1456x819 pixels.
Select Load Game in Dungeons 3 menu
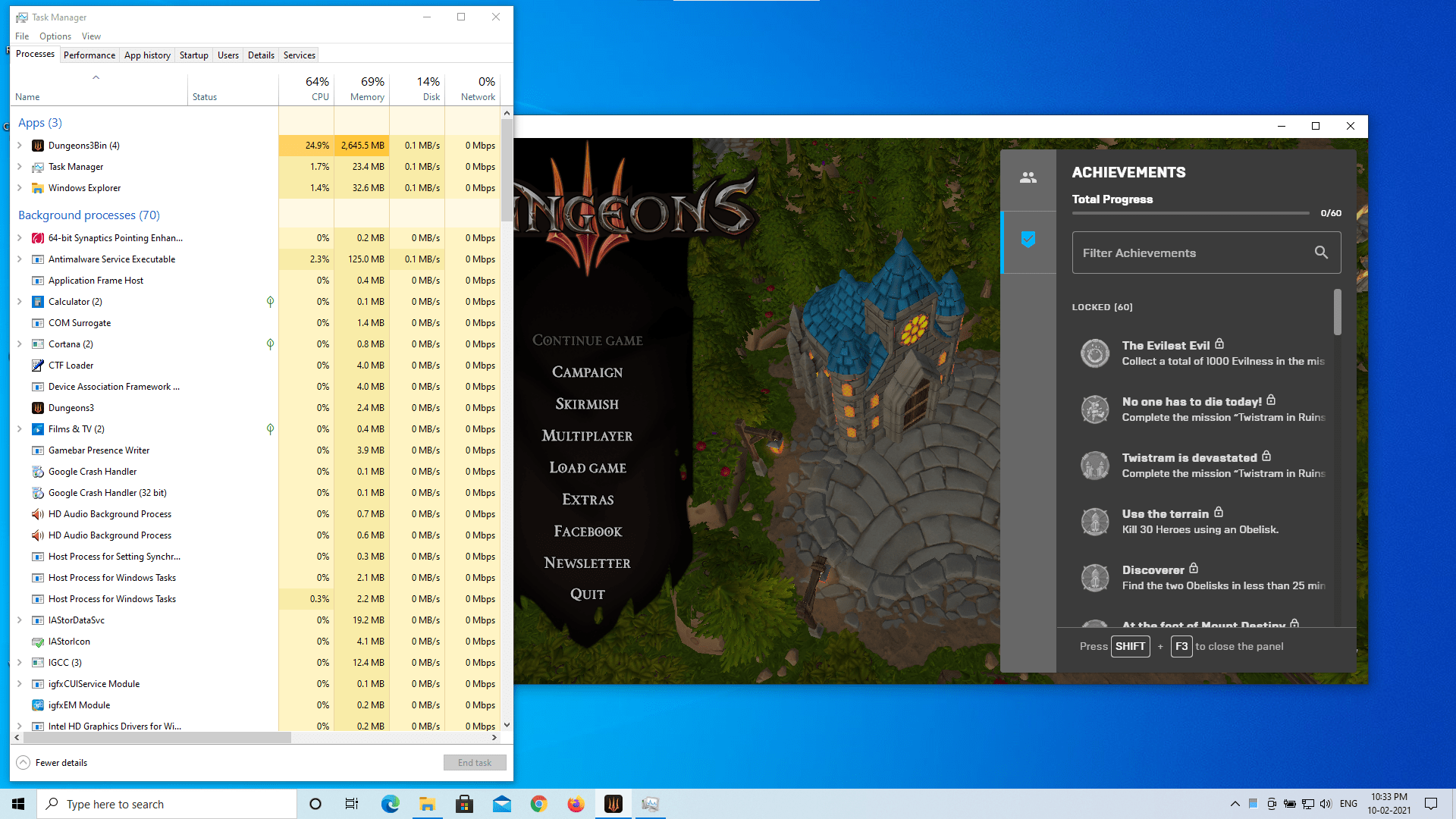pyautogui.click(x=588, y=468)
